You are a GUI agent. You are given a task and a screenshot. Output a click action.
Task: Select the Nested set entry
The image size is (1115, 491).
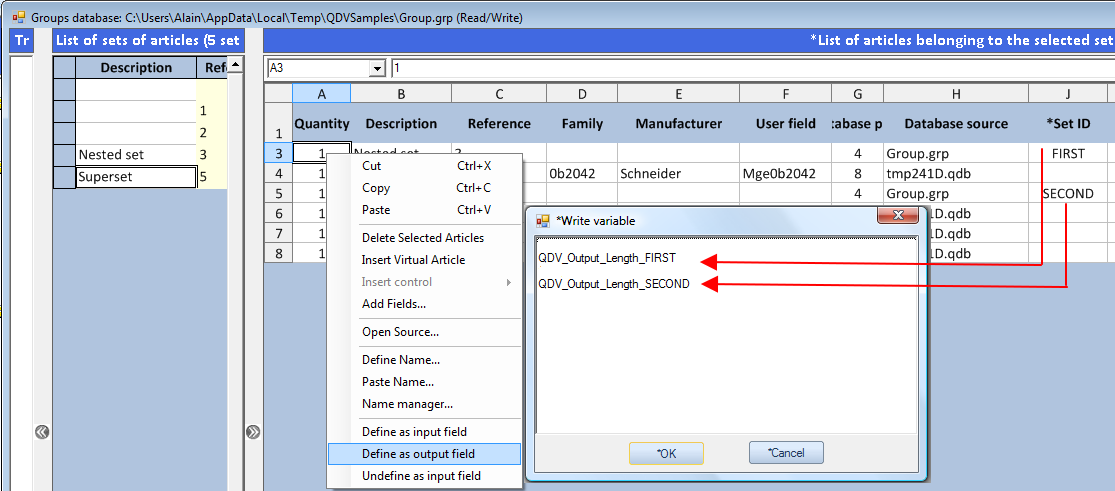136,155
